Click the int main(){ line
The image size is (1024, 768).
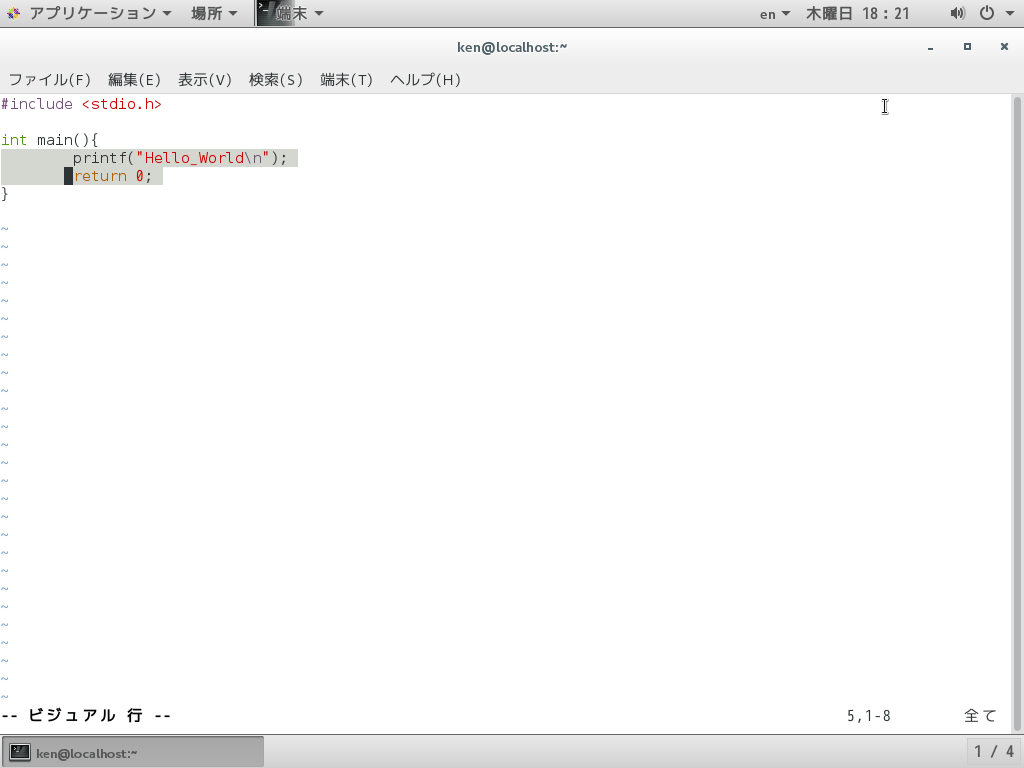[x=50, y=140]
